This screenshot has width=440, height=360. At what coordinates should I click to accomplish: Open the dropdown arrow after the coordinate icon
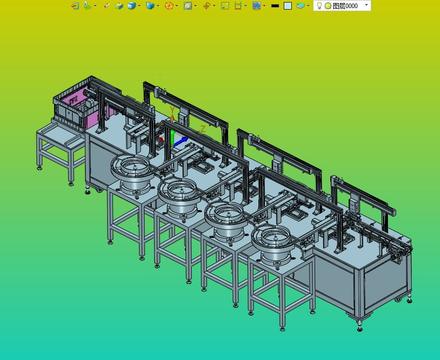coord(95,6)
